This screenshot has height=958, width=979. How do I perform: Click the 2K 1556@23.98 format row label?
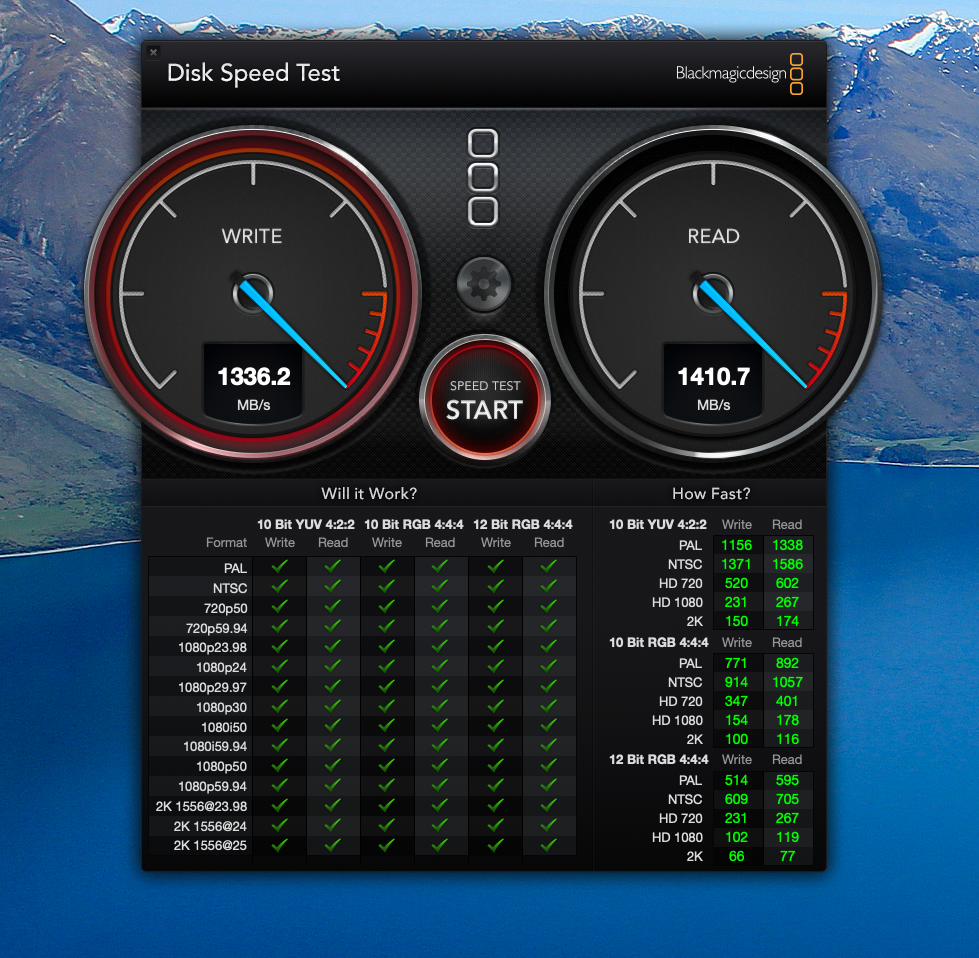coord(201,807)
